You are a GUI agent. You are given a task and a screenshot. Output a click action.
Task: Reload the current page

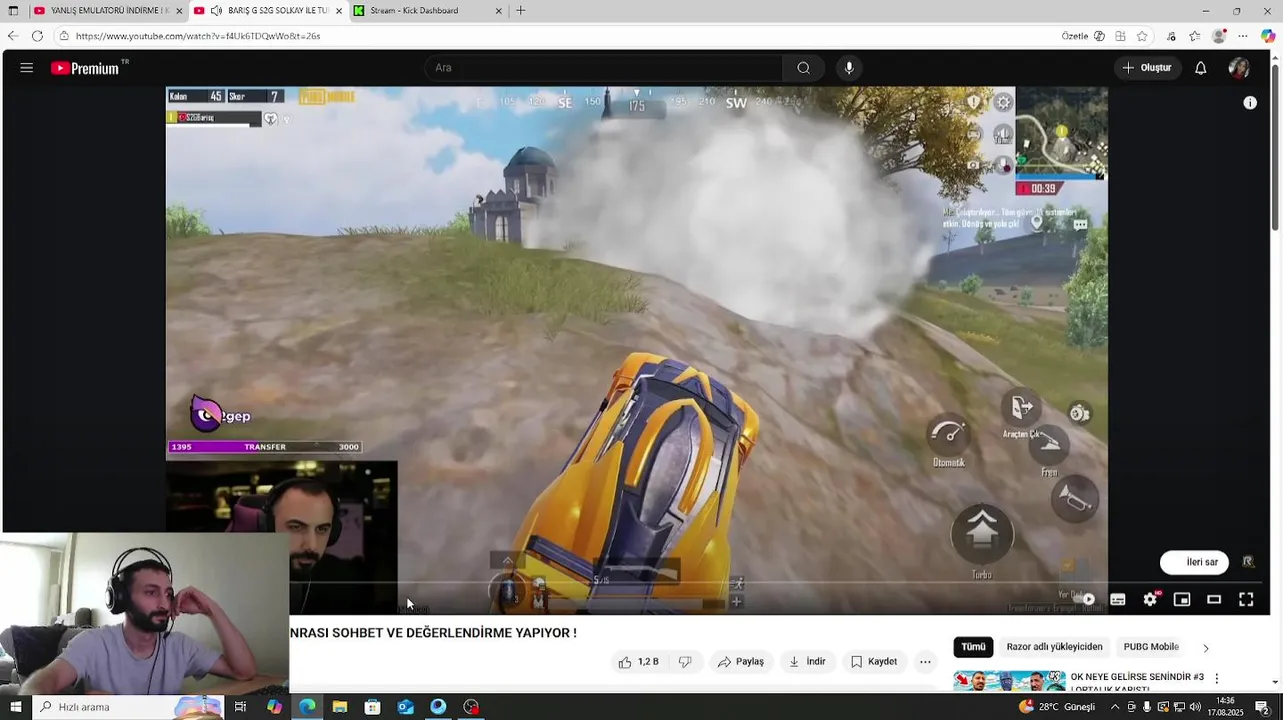pos(37,36)
